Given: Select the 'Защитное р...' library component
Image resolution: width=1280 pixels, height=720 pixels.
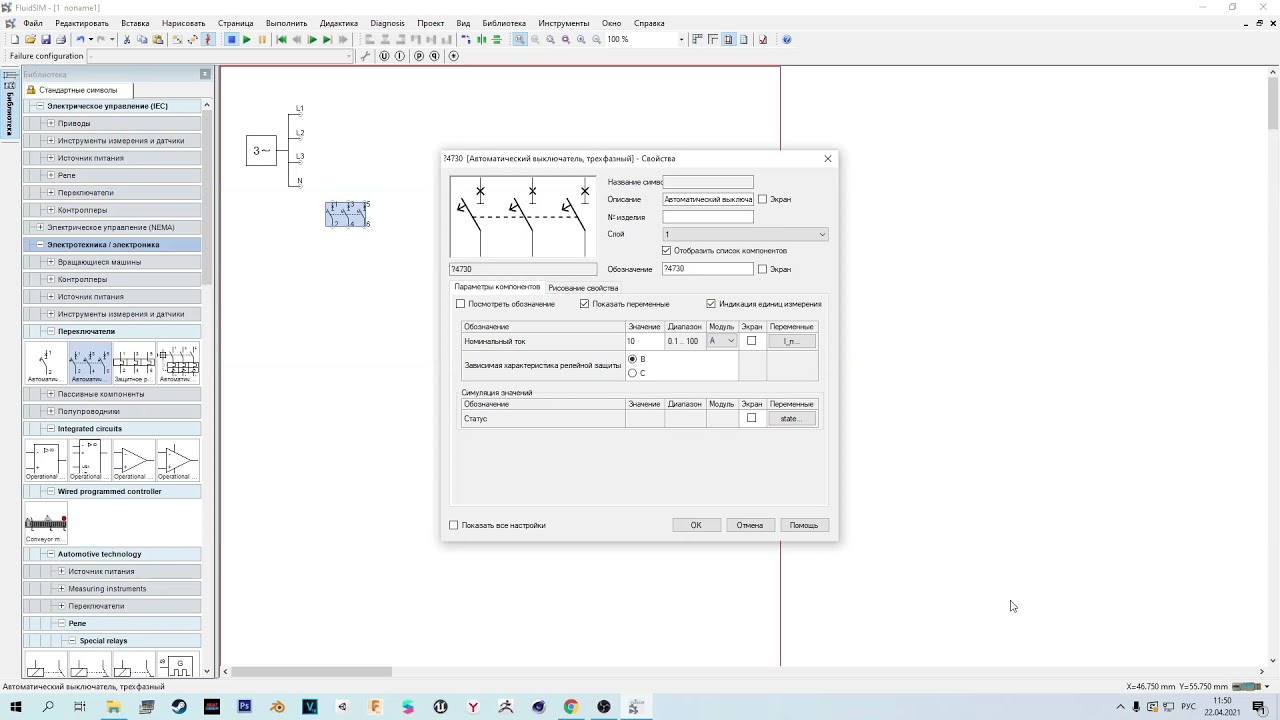Looking at the screenshot, I should click(x=133, y=364).
